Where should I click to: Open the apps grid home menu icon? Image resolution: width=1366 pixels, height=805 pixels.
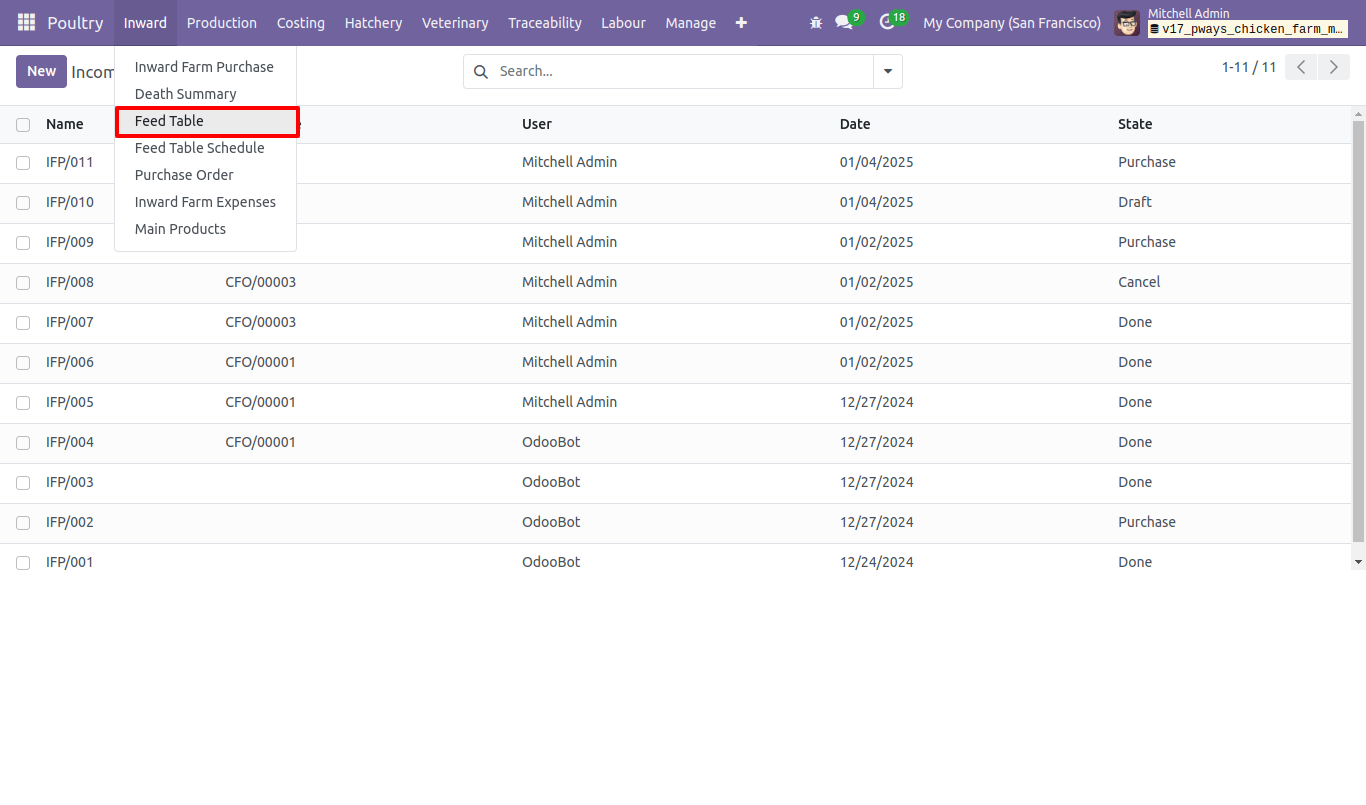pos(26,22)
